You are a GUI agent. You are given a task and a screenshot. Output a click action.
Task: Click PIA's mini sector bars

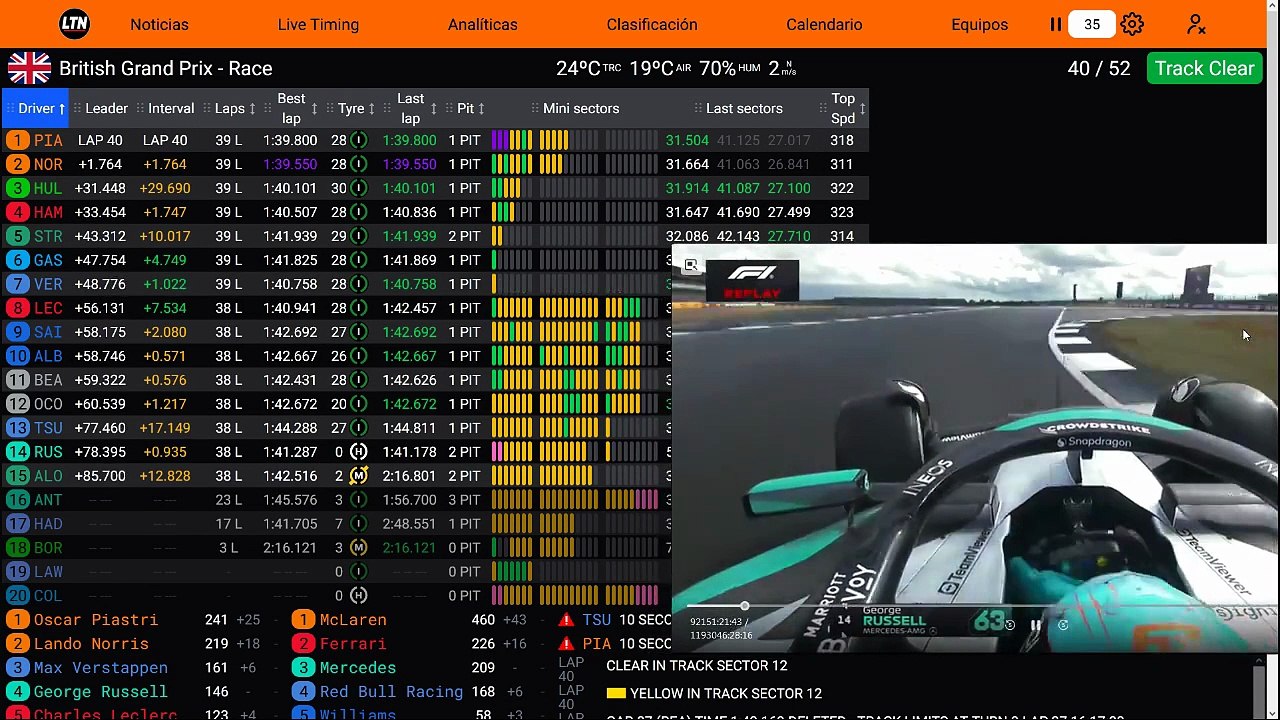(x=574, y=140)
